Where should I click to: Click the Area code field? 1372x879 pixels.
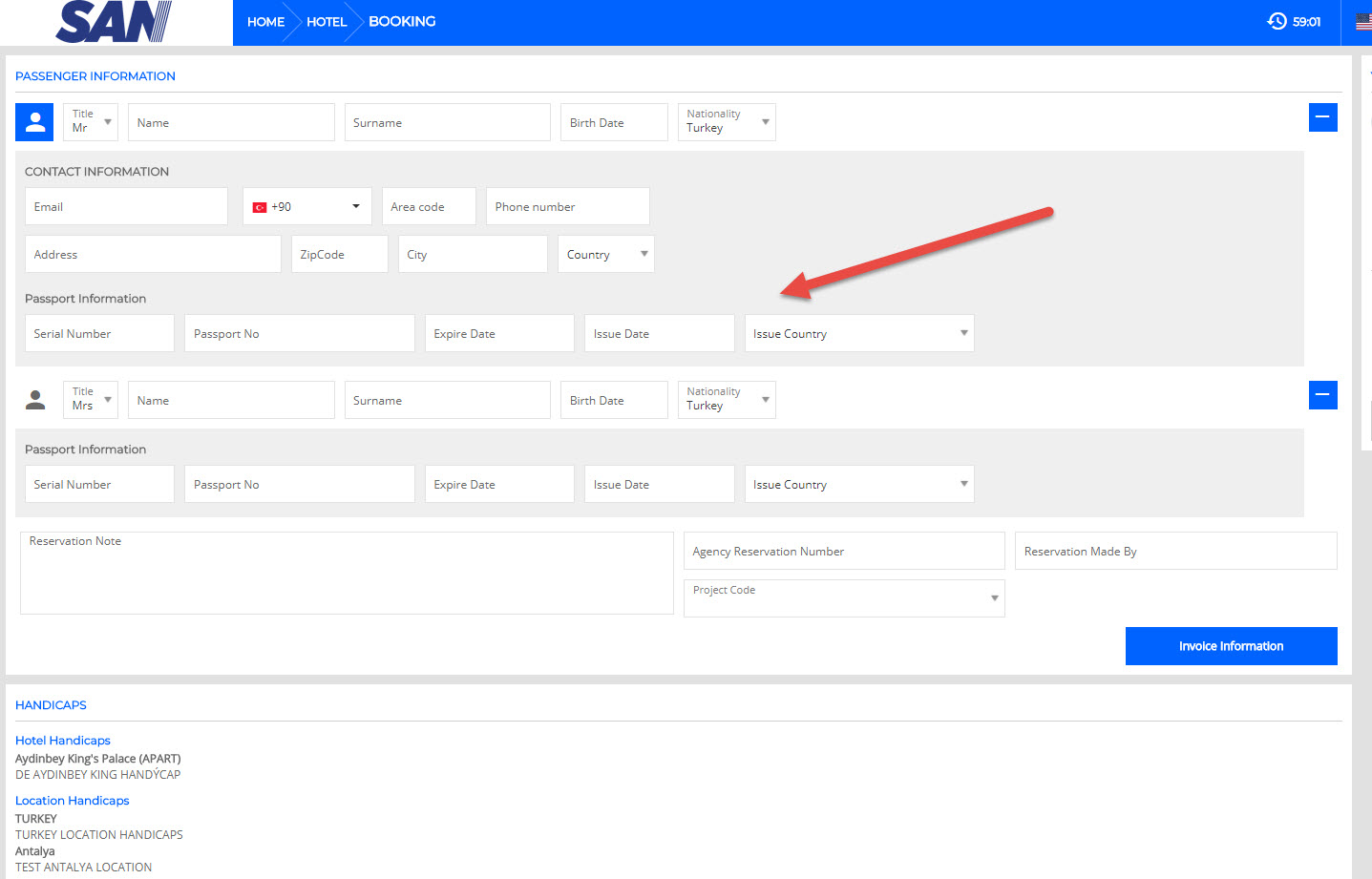pyautogui.click(x=429, y=206)
